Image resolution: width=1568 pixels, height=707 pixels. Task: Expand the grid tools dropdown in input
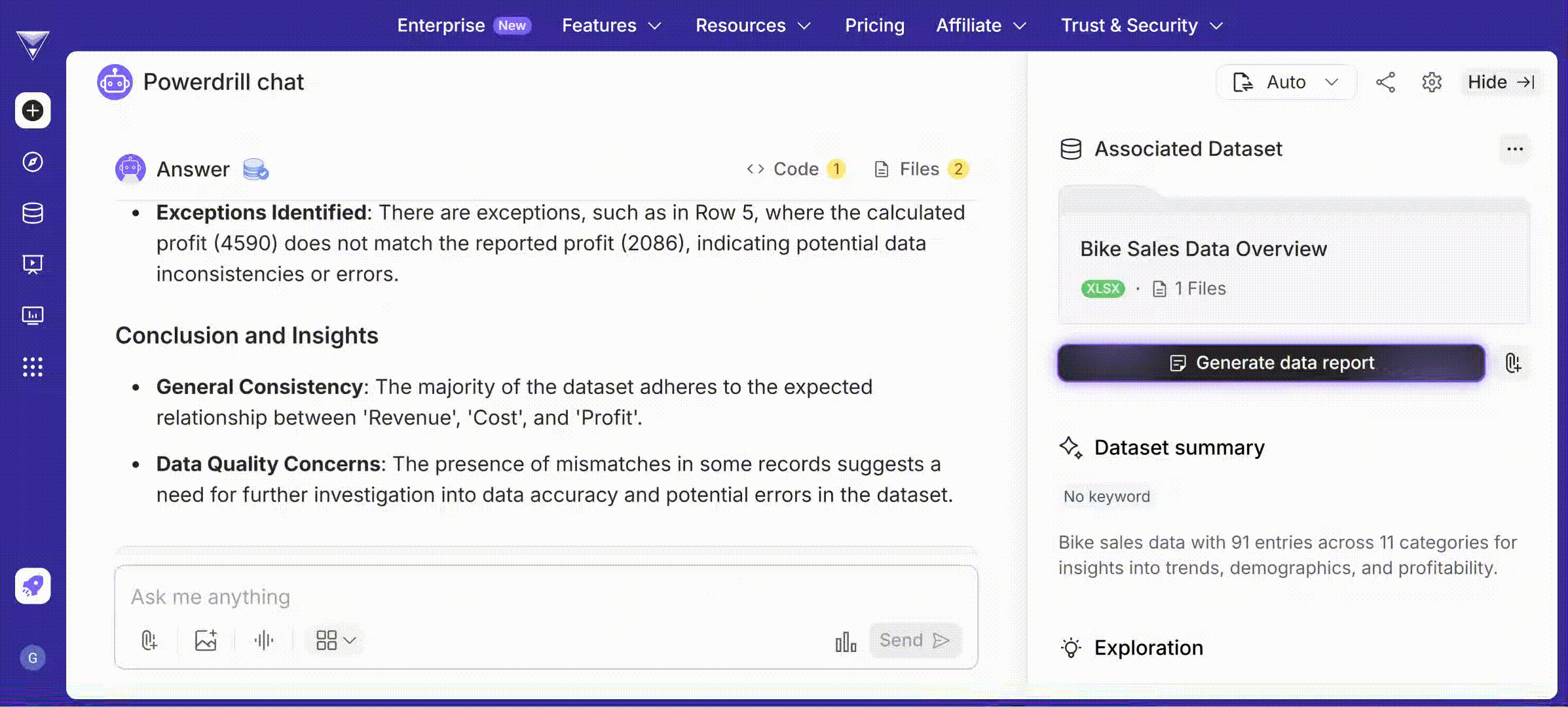coord(335,640)
